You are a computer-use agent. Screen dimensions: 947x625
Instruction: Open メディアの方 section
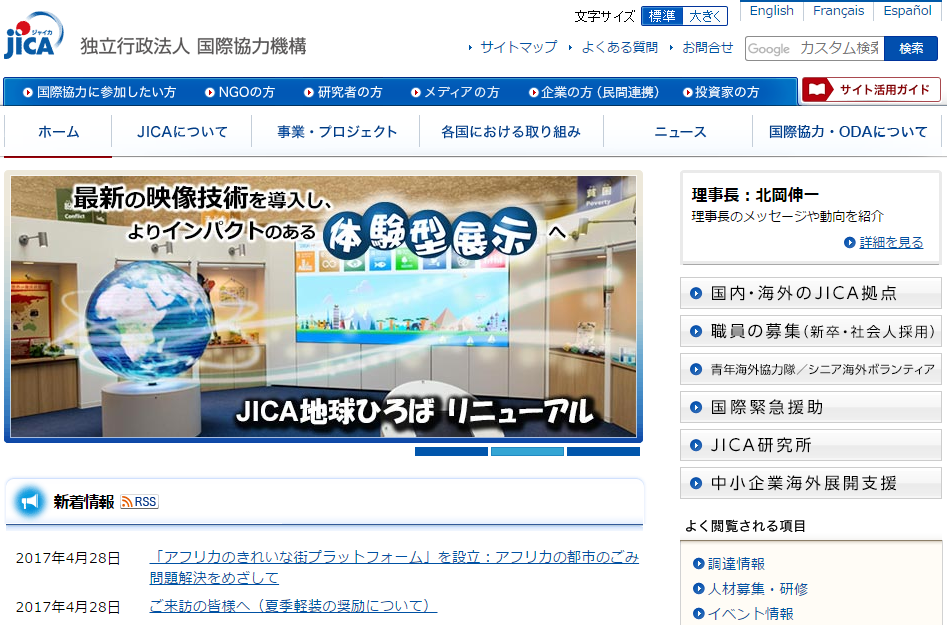point(455,92)
